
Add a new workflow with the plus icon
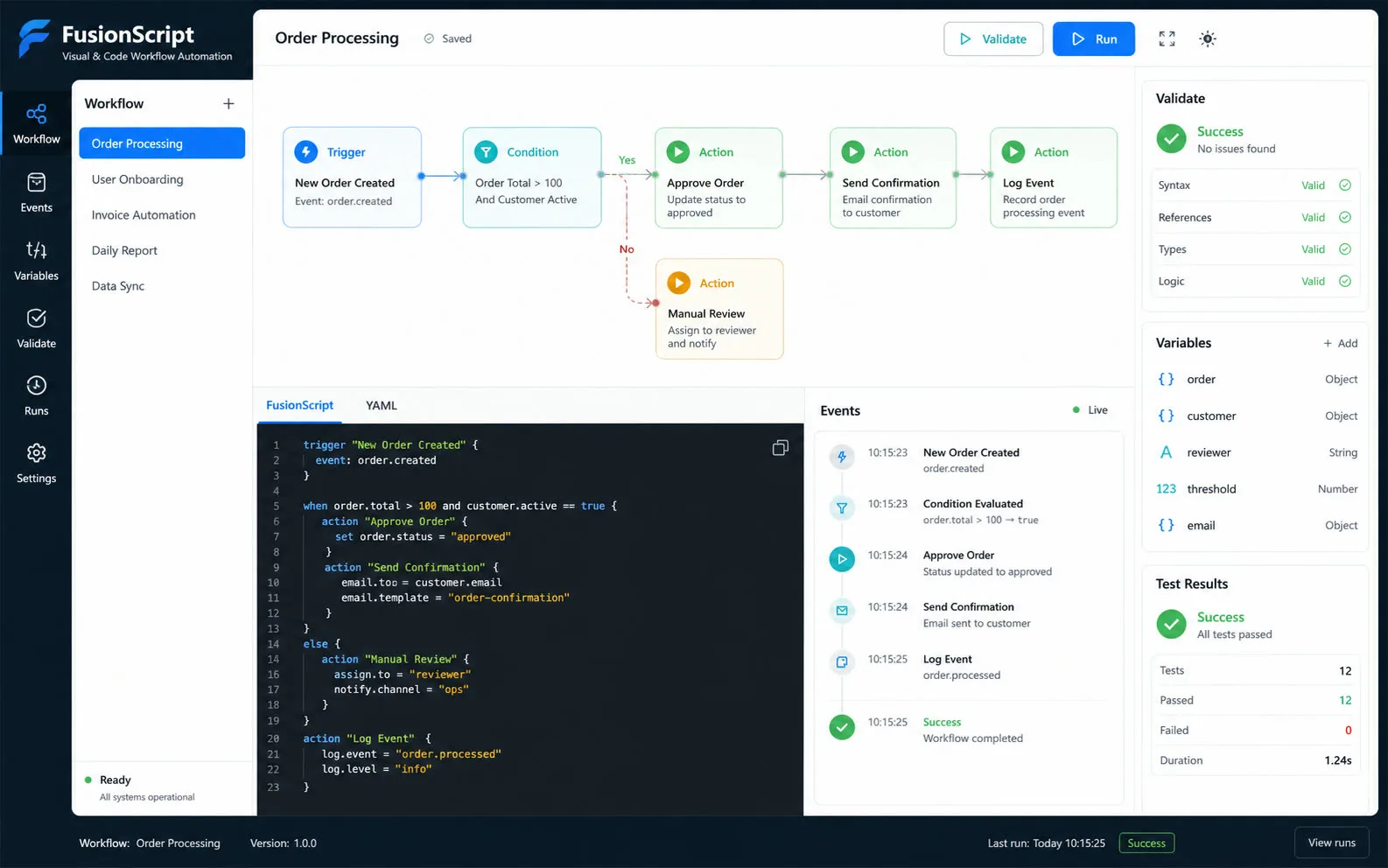coord(228,103)
